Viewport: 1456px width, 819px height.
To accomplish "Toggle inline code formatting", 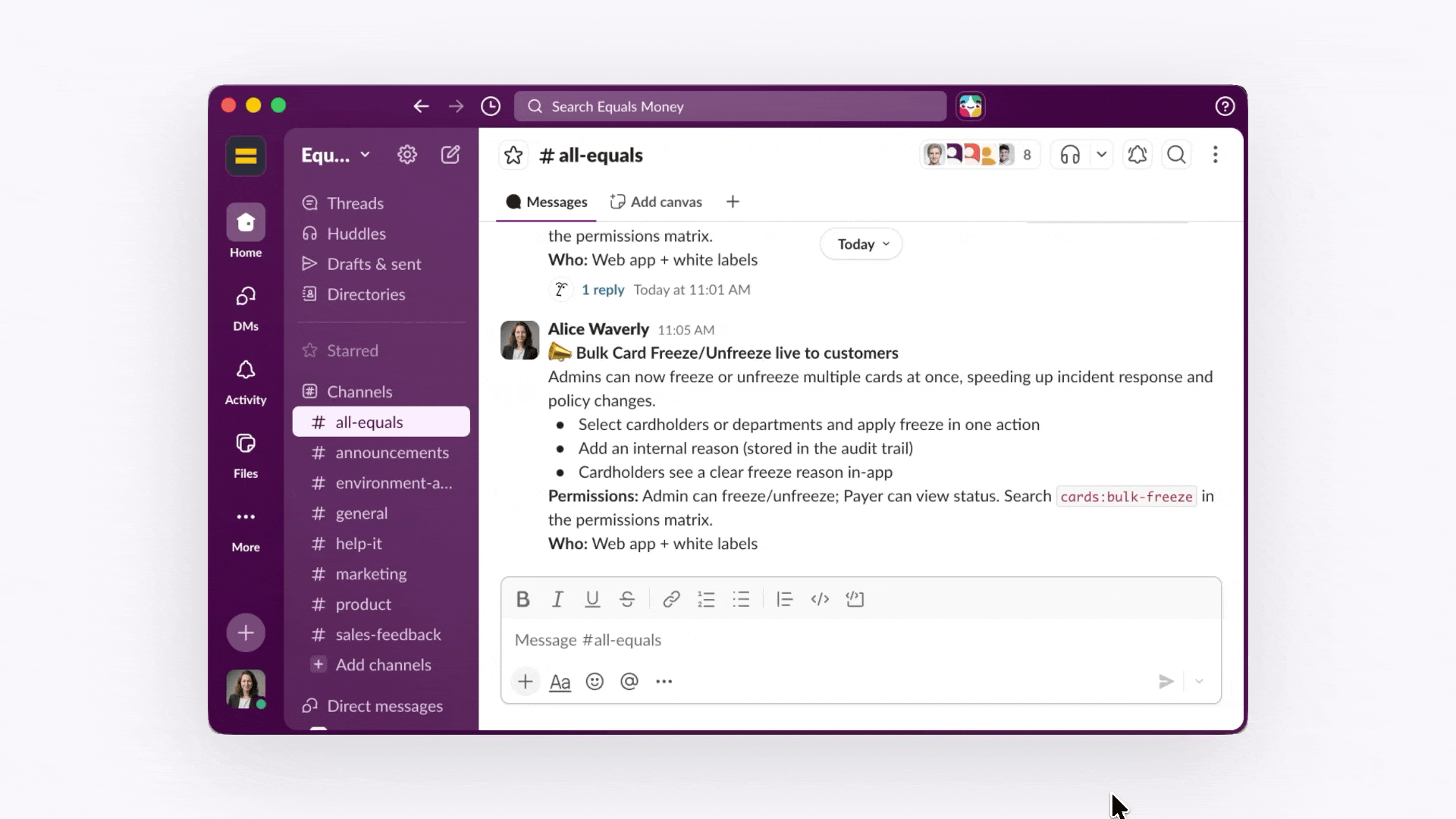I will [820, 599].
